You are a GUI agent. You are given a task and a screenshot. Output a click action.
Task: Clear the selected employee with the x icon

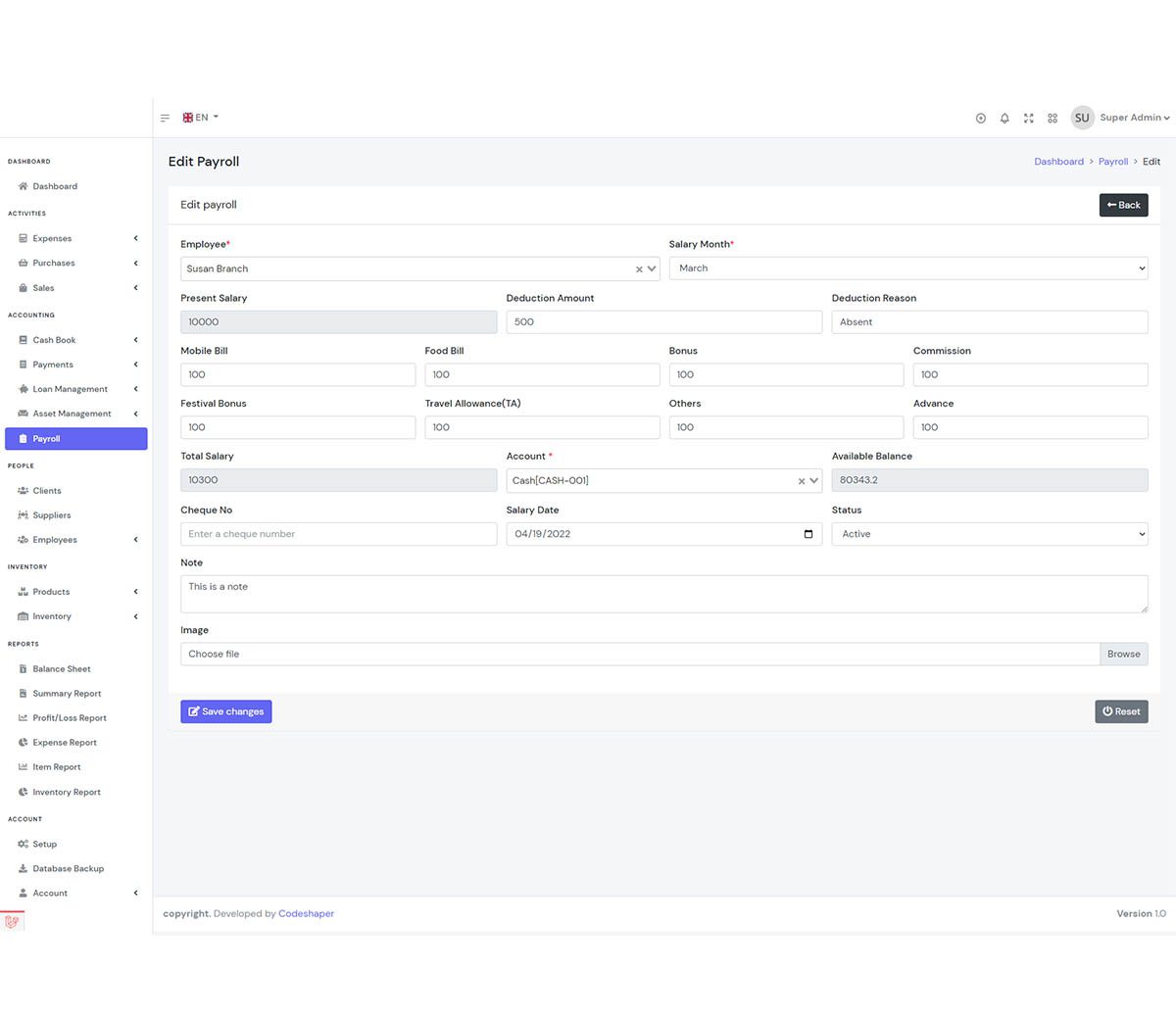pos(639,269)
